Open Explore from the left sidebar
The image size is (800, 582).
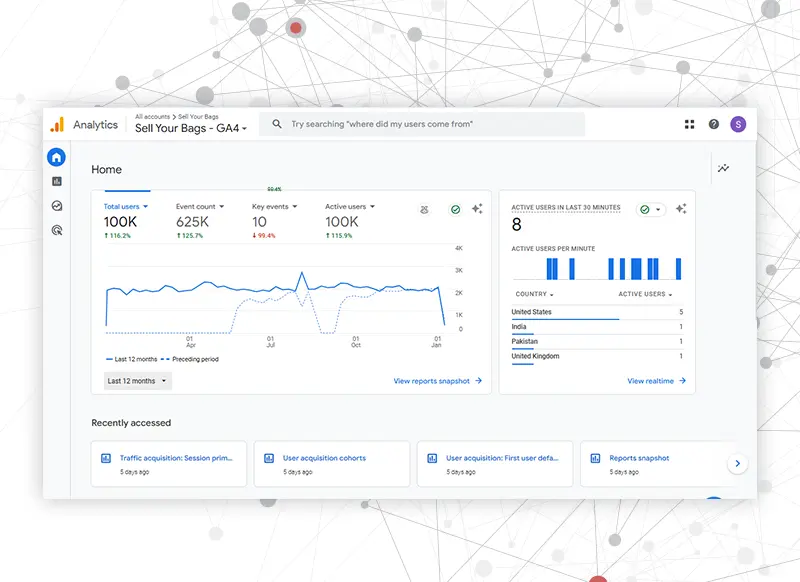click(x=57, y=205)
